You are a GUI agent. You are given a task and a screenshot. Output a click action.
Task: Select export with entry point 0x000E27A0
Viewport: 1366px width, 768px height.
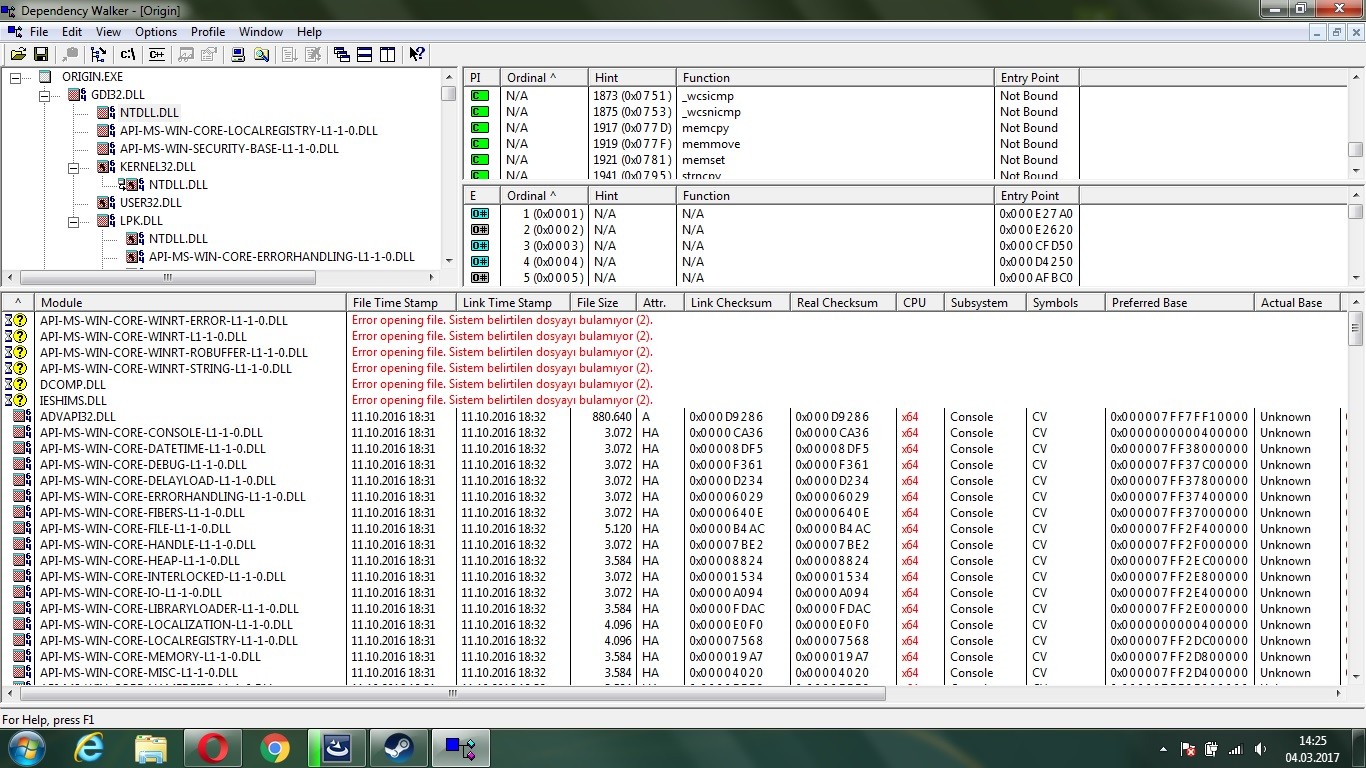point(905,214)
